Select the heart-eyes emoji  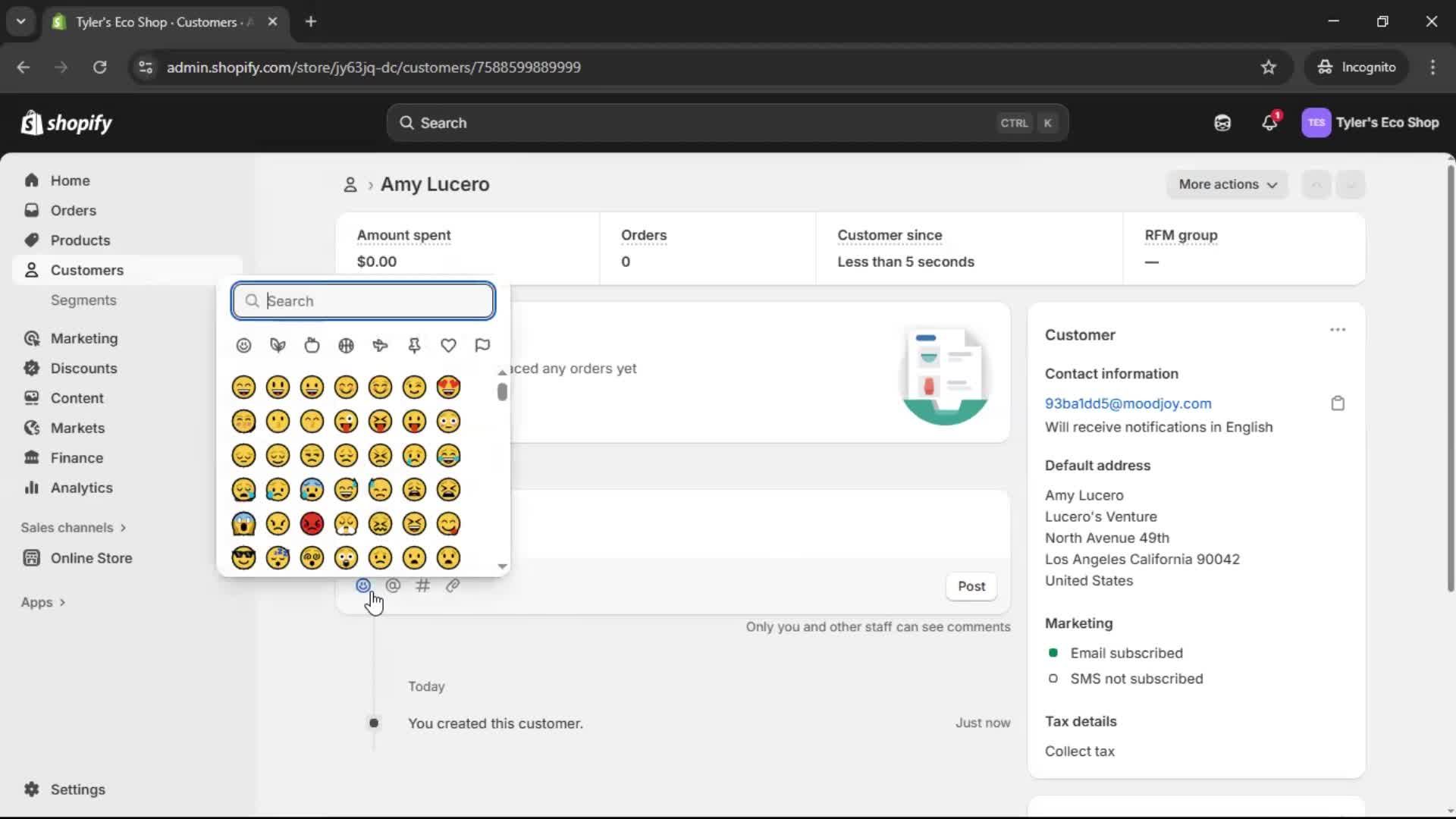(x=448, y=388)
